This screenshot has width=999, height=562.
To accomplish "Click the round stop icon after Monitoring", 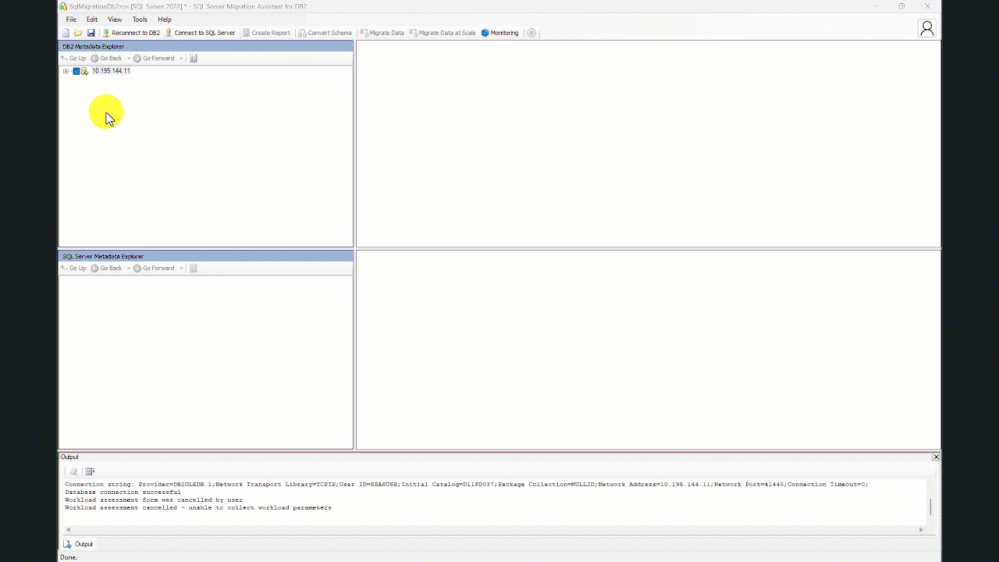I will click(x=531, y=32).
